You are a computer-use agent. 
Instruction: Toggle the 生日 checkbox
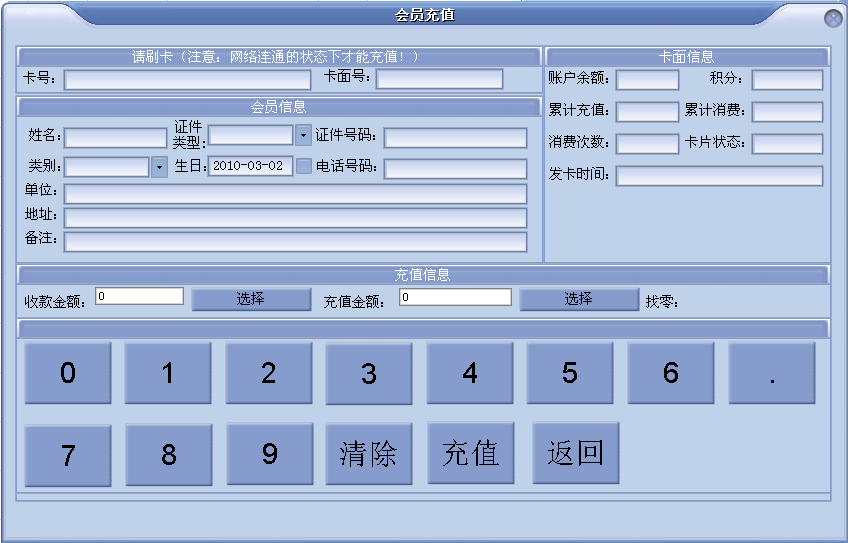(x=304, y=166)
